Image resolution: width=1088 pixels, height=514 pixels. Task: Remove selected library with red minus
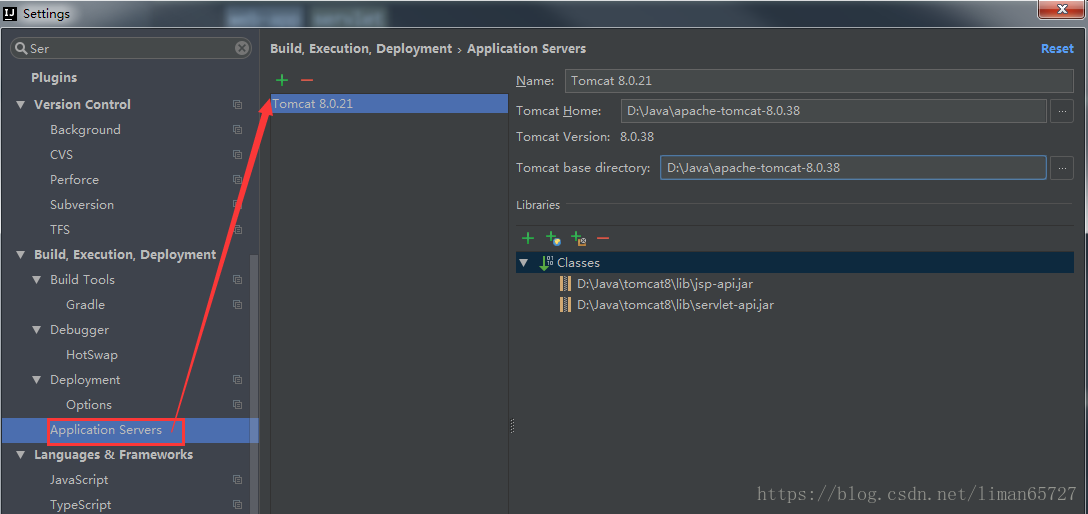click(603, 239)
